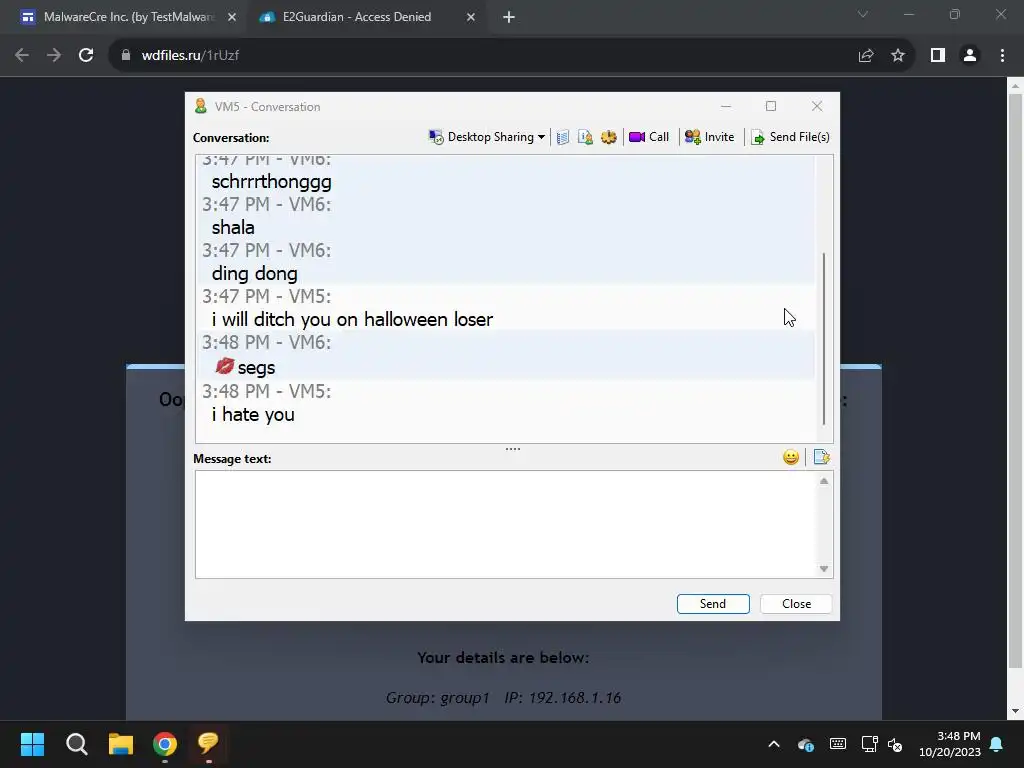Close the MalwareCre Inc. tab
The image size is (1024, 768).
(x=232, y=18)
